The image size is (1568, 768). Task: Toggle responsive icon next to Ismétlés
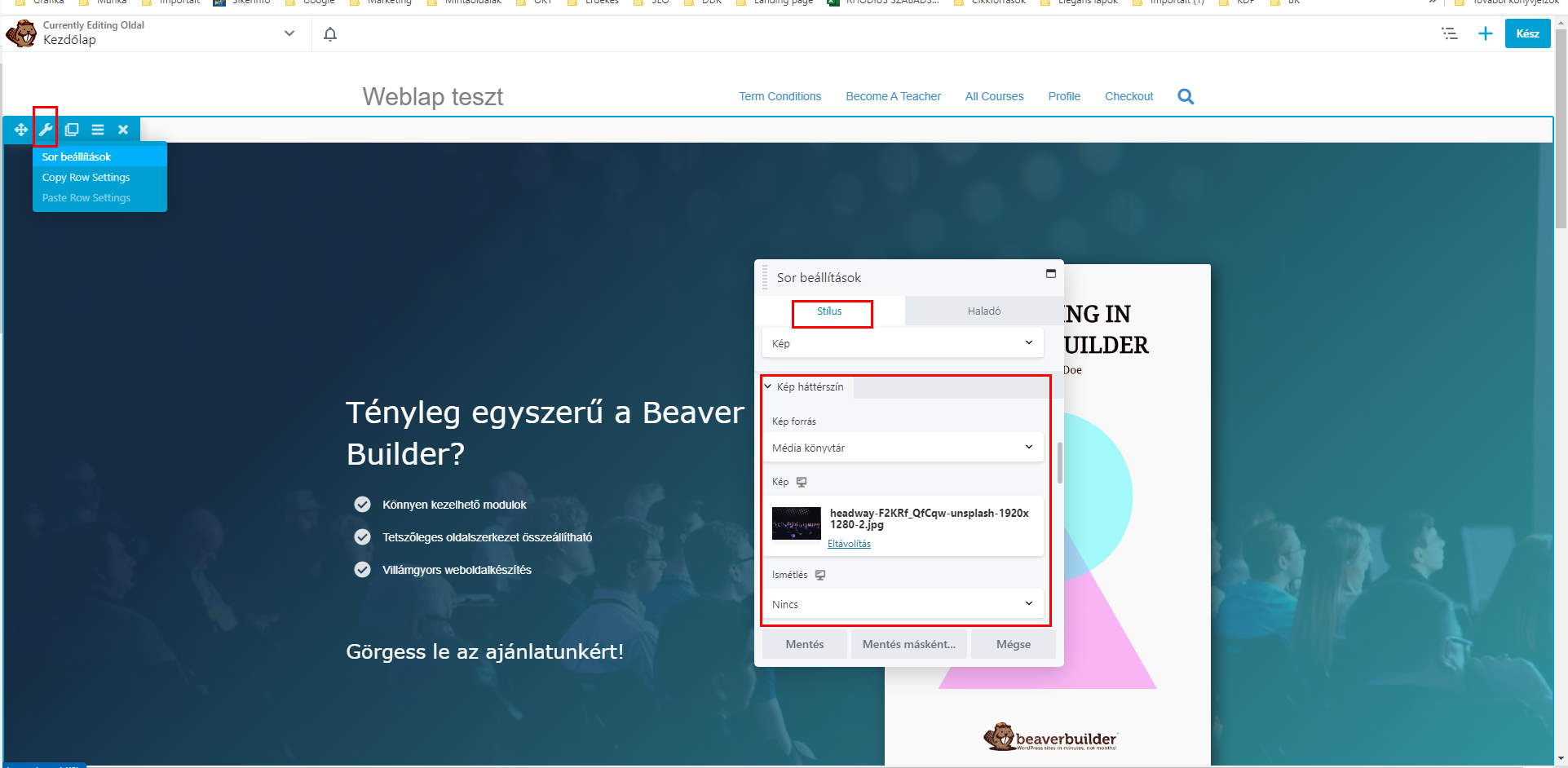(x=820, y=575)
